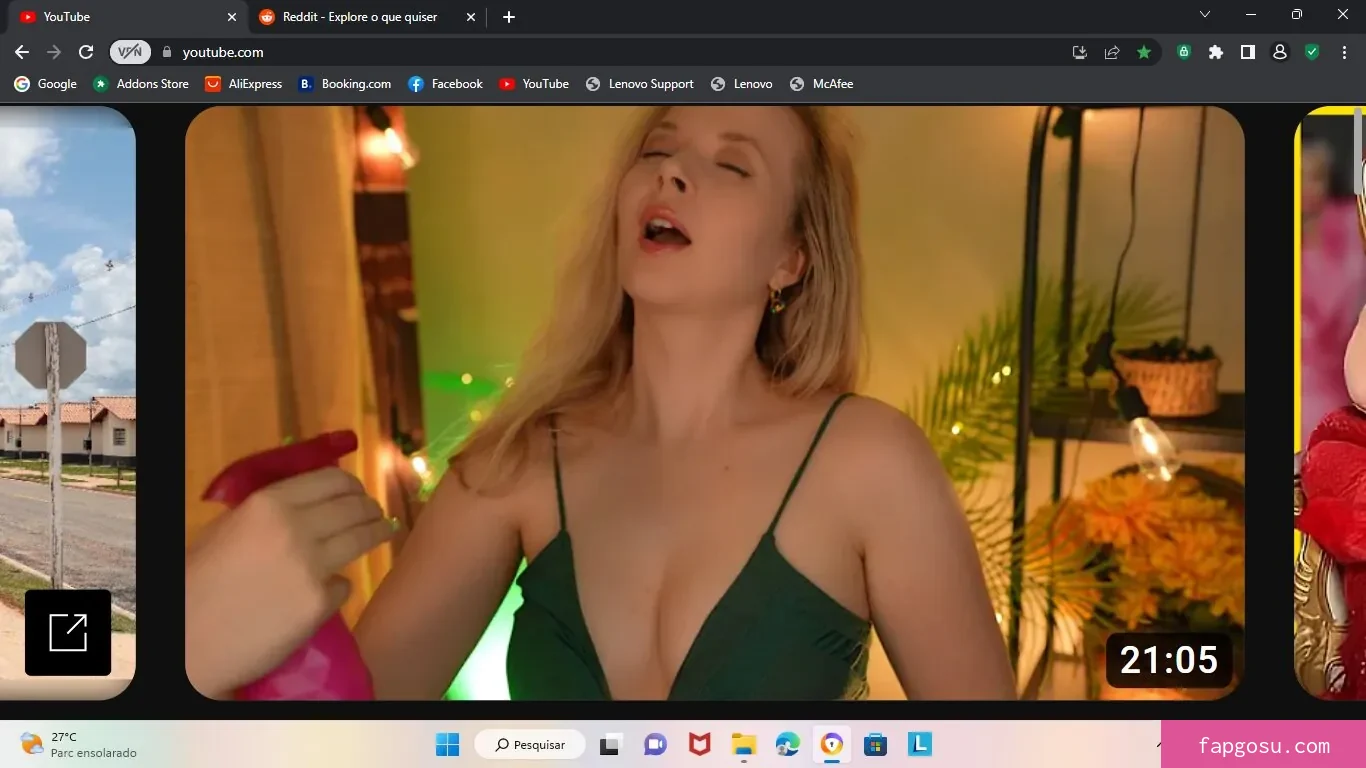Click the Pesquisar taskbar search box
Viewport: 1366px width, 768px height.
pos(530,744)
